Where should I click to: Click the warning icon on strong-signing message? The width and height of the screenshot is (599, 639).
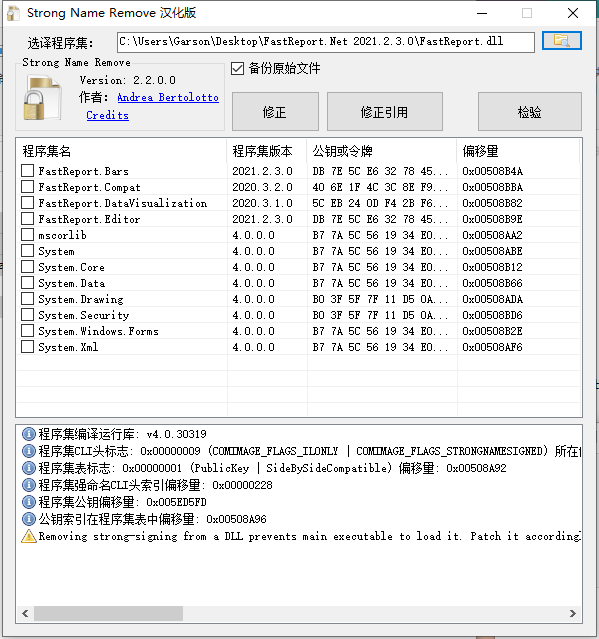tap(29, 536)
